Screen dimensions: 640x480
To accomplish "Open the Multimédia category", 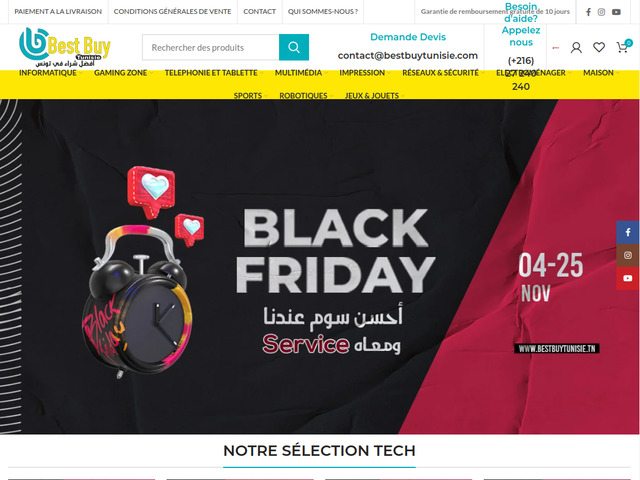I will coord(298,73).
